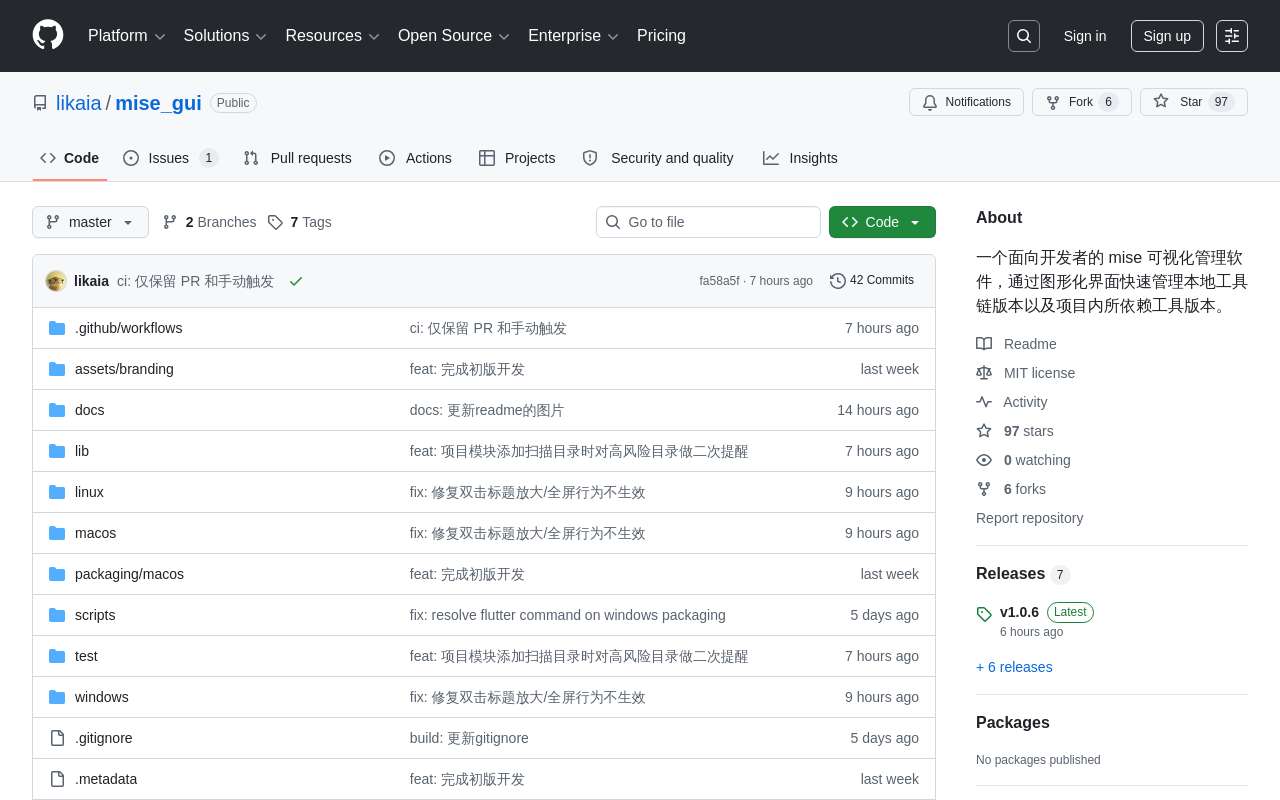Switch to the Issues tab
Screen dimensions: 1280x800
[x=170, y=158]
